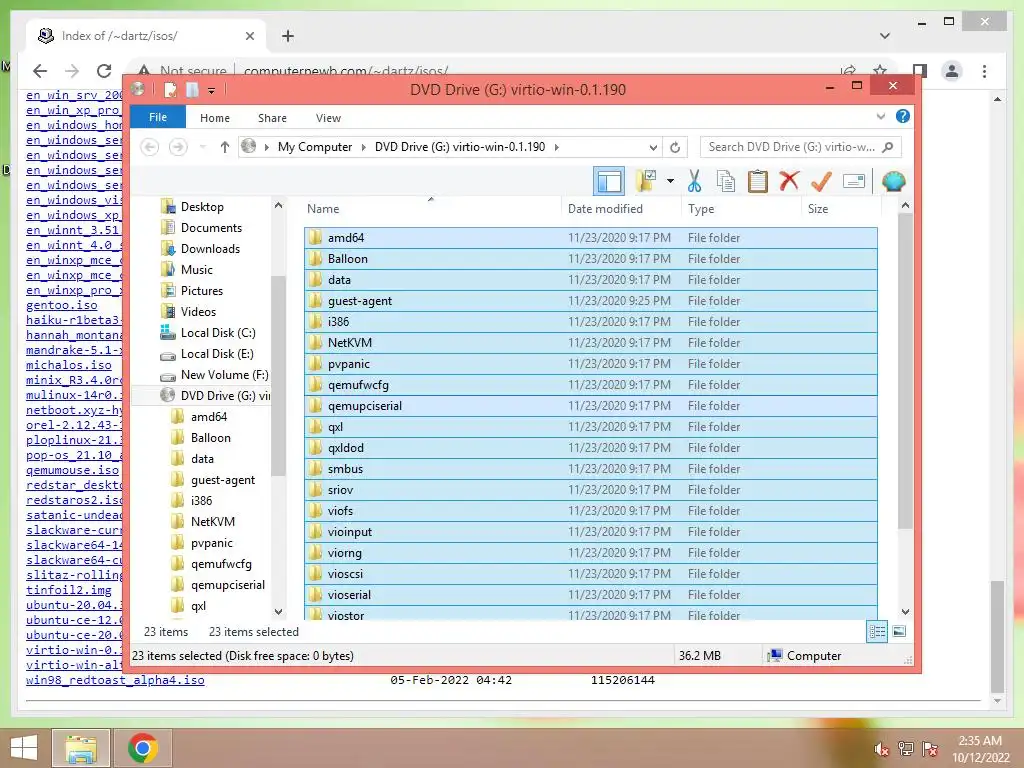Click Explorer's Forward arrow button
Screen dimensions: 1024x768
pyautogui.click(x=178, y=147)
